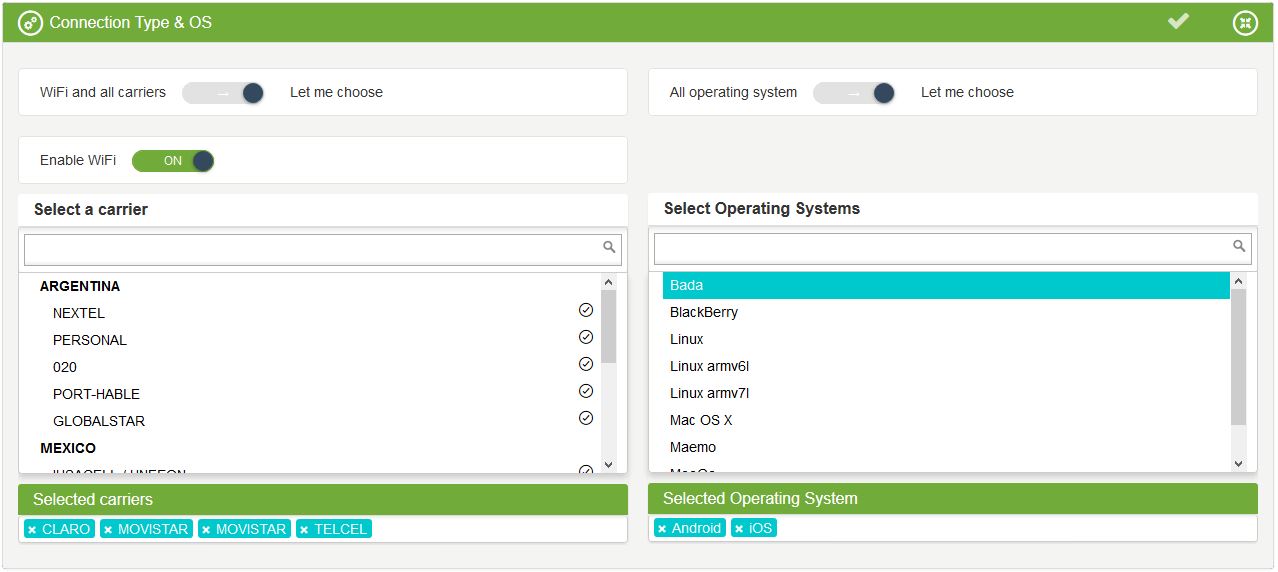Select BlackBerry in operating systems list

tap(946, 312)
